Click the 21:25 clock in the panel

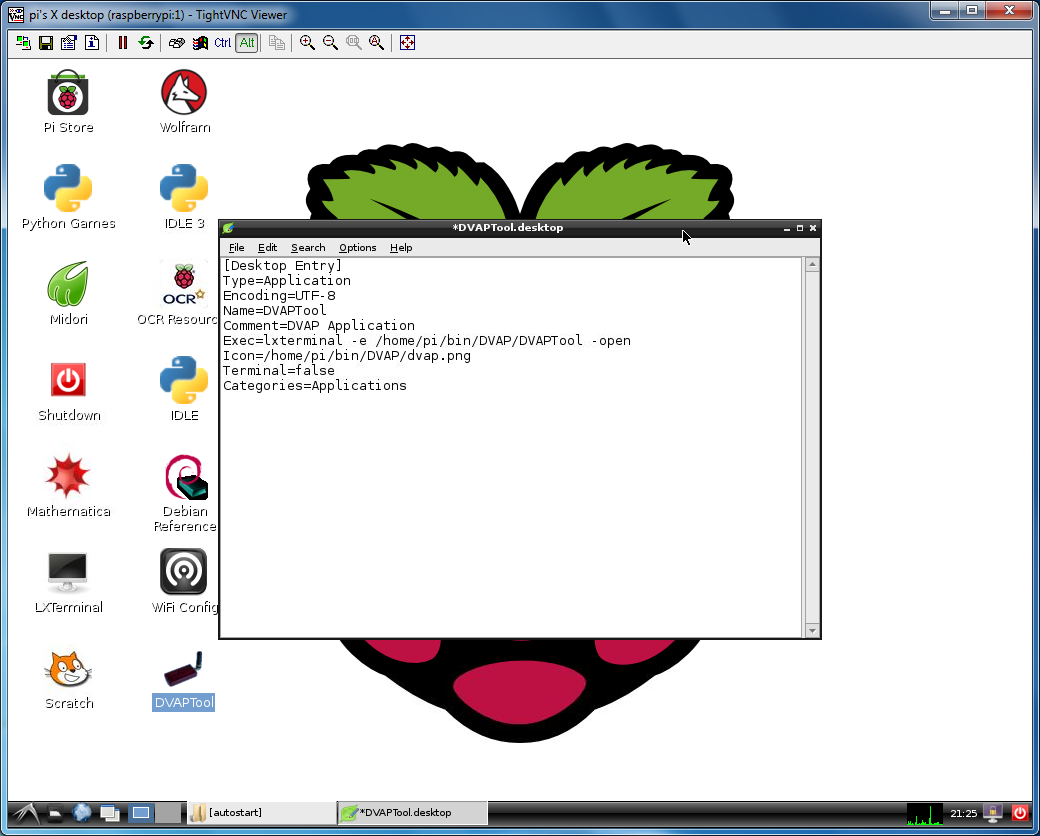click(x=963, y=813)
